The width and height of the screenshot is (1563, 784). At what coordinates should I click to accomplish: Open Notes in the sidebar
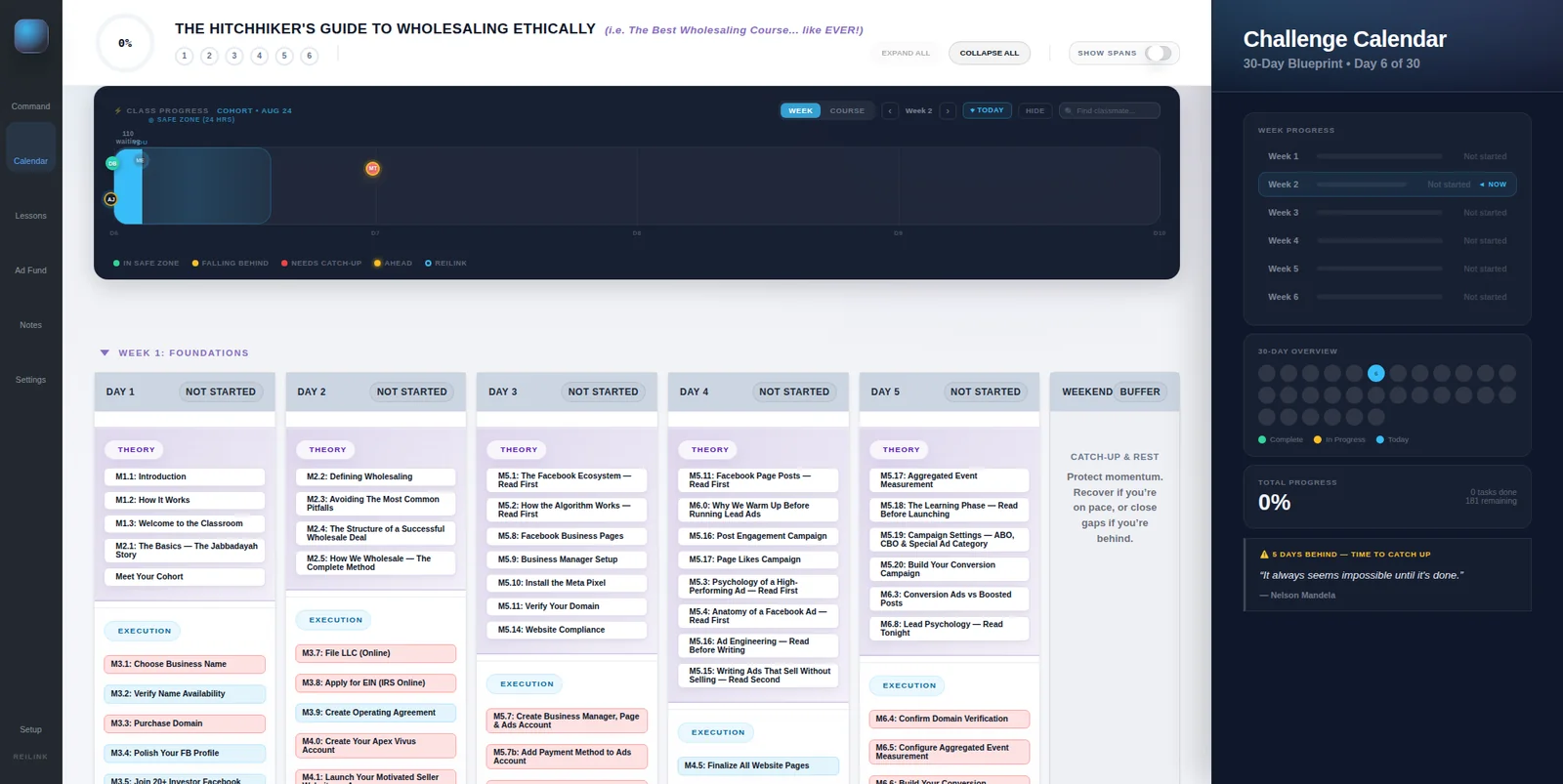coord(31,325)
